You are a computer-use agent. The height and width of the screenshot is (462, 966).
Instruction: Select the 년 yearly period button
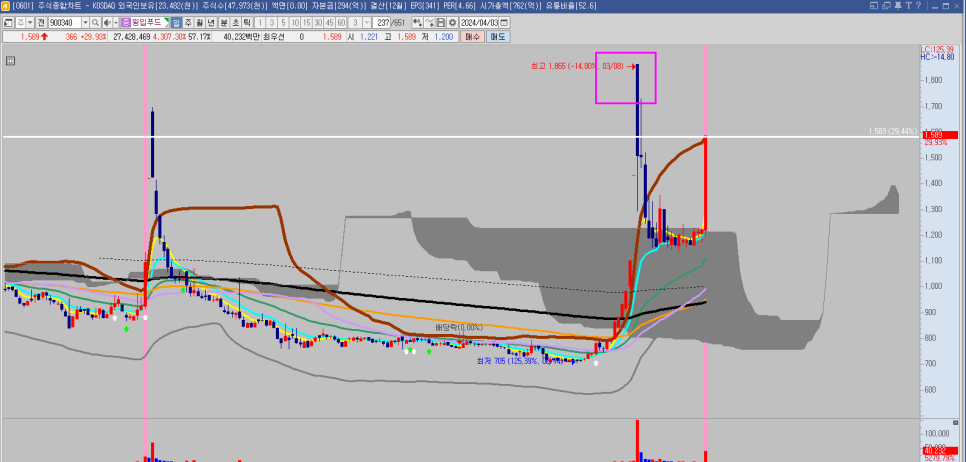pyautogui.click(x=211, y=22)
